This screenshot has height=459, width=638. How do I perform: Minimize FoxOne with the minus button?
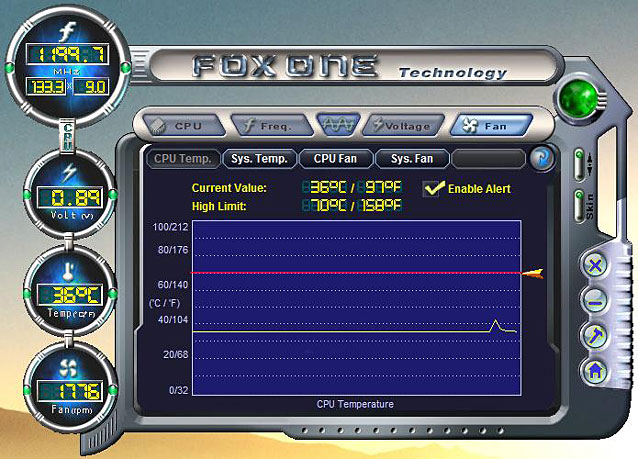(595, 302)
